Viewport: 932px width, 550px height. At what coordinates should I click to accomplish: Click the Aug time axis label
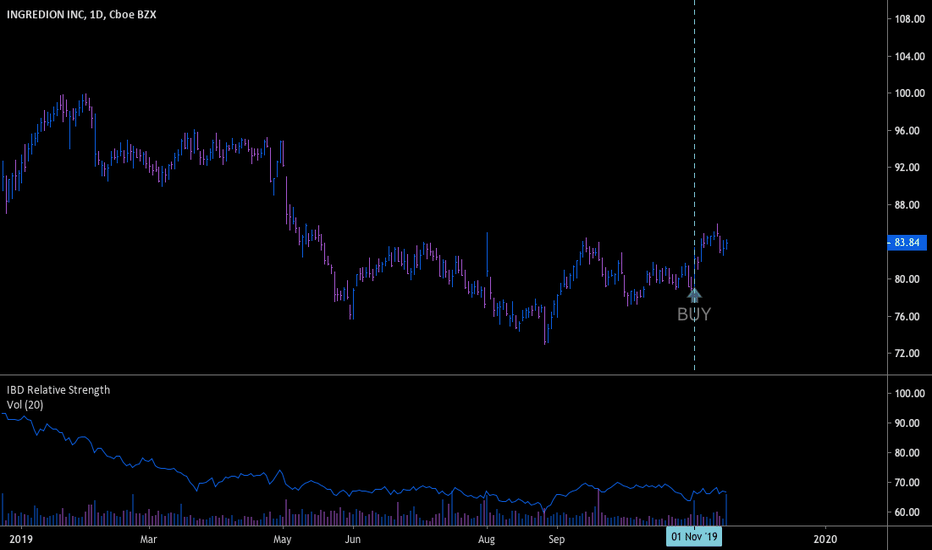coord(487,539)
